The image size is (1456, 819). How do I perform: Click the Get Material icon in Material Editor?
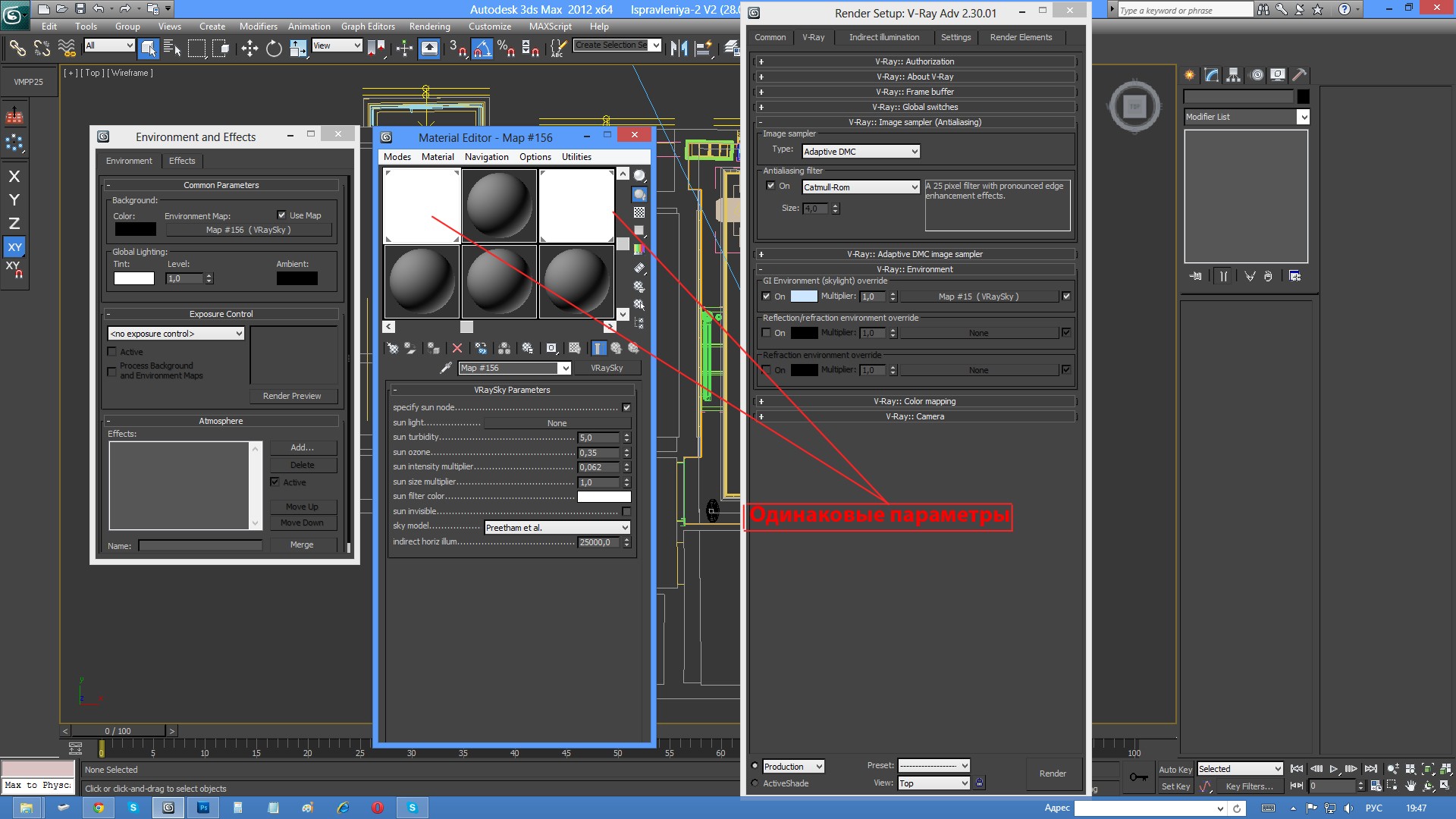point(392,348)
